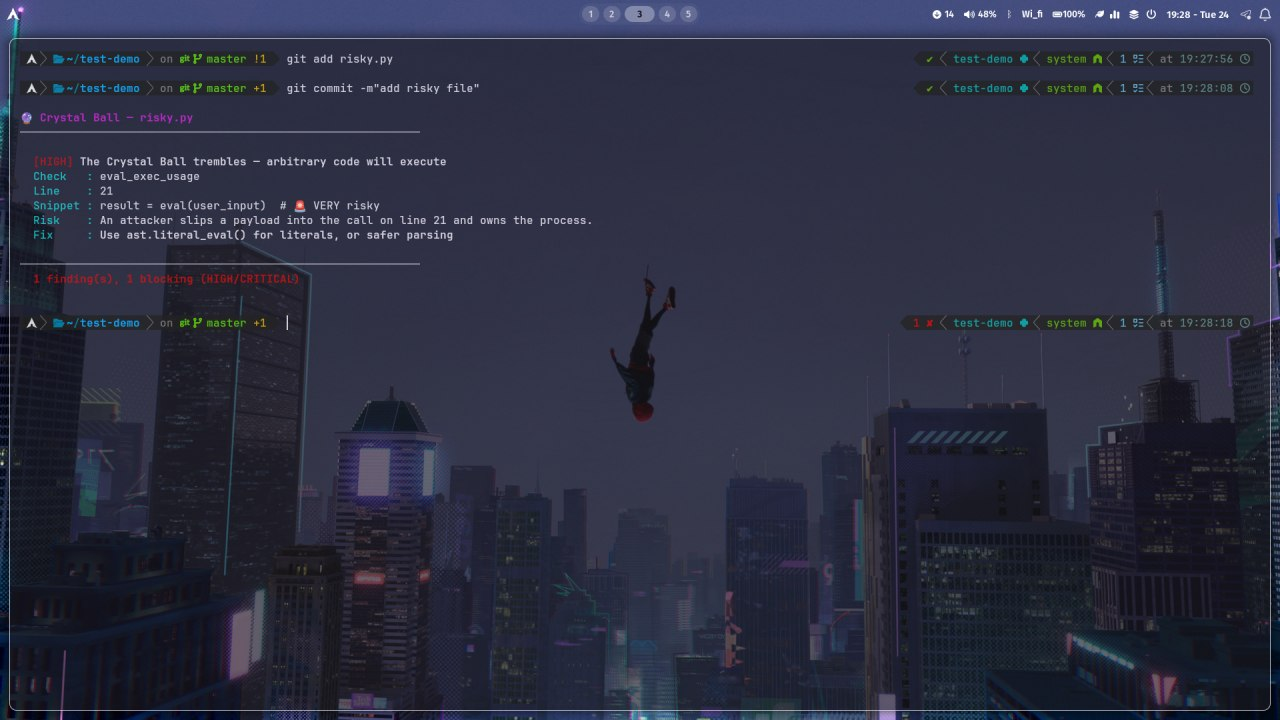
Task: Click the leaf icon in the top bar
Action: click(x=1098, y=14)
